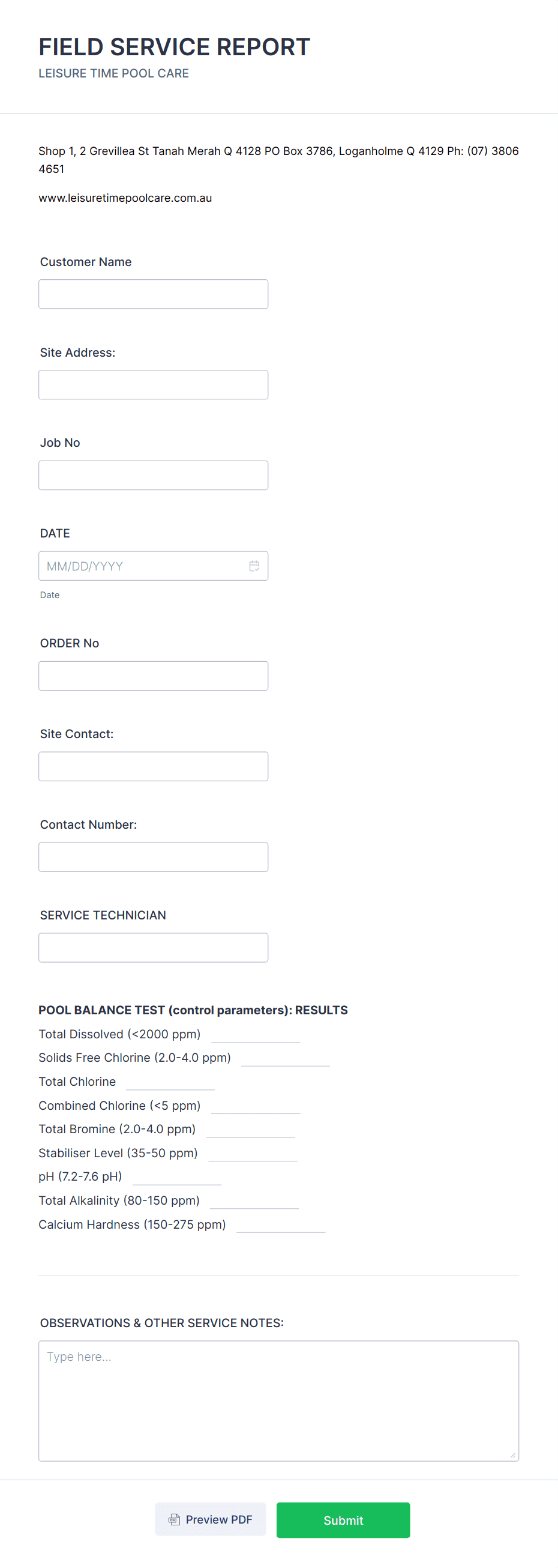Click the Observations notes text area

click(278, 1400)
